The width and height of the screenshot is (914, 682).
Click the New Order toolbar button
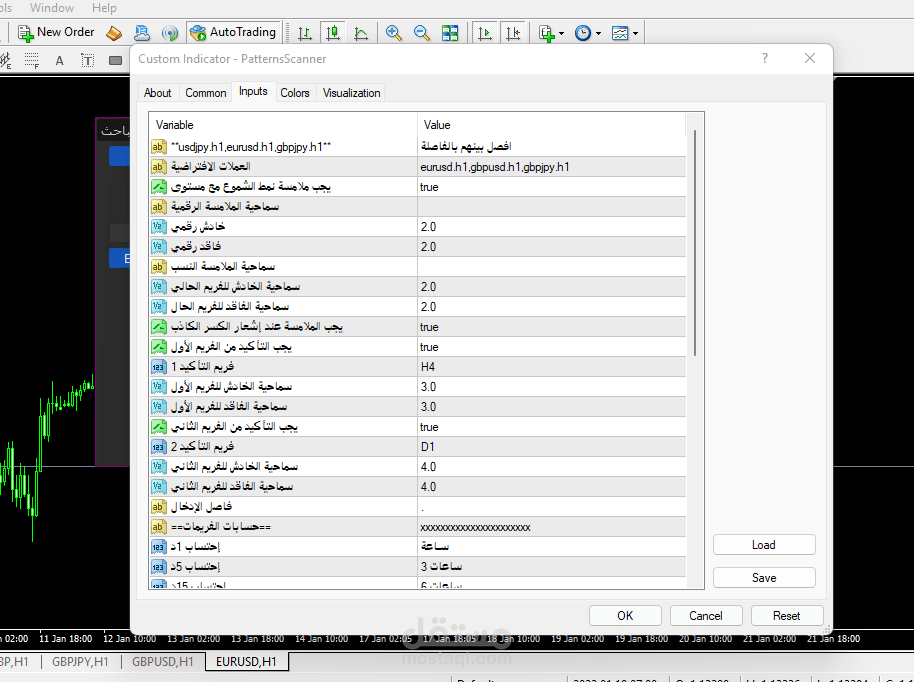click(x=56, y=33)
